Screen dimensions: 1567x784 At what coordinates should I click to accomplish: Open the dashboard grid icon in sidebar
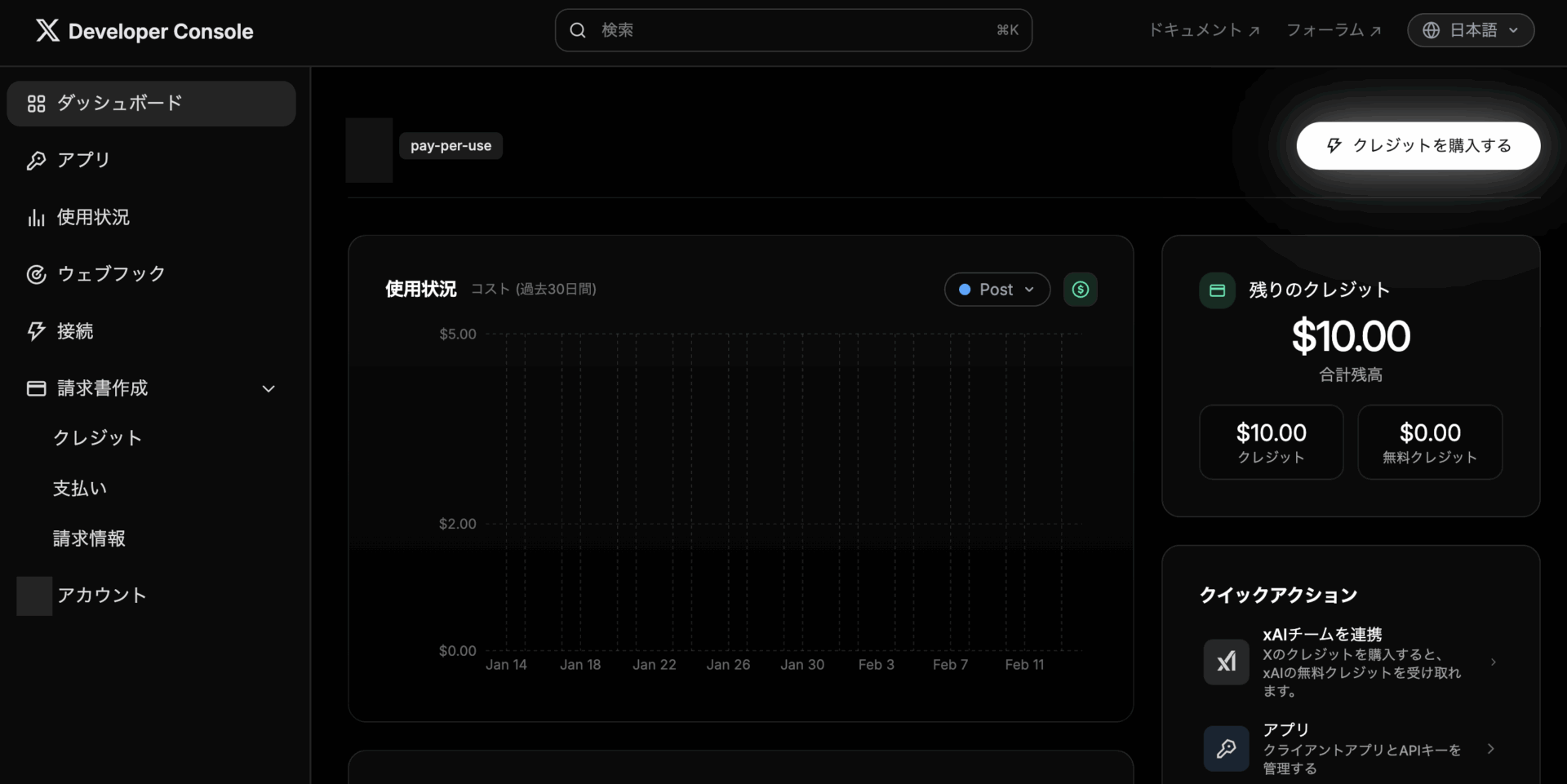click(35, 104)
